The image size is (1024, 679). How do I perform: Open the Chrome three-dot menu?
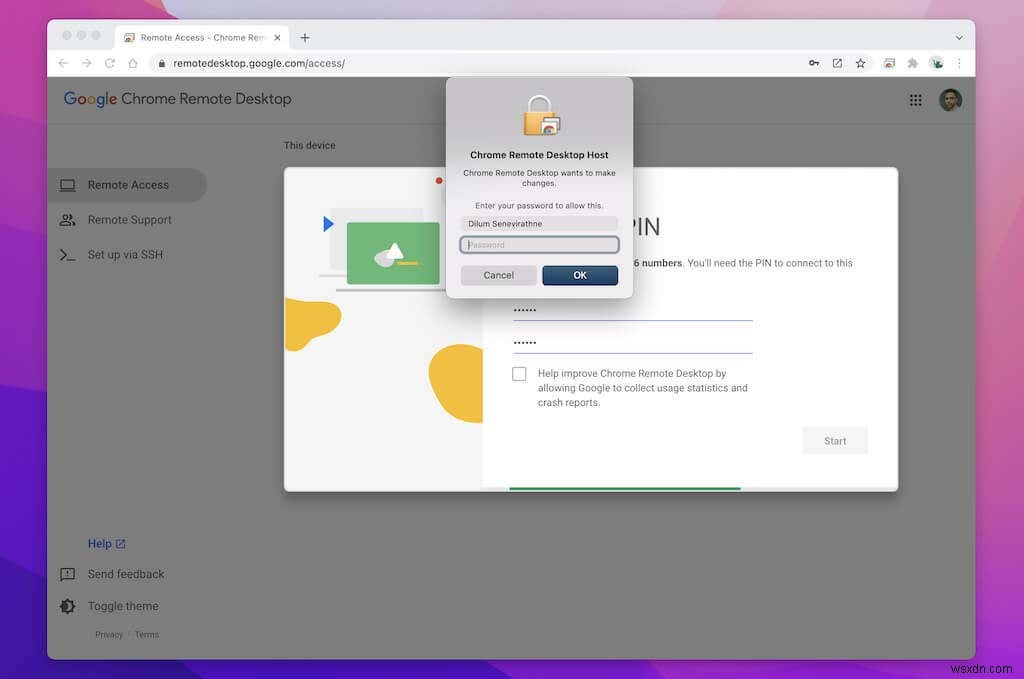coord(958,62)
